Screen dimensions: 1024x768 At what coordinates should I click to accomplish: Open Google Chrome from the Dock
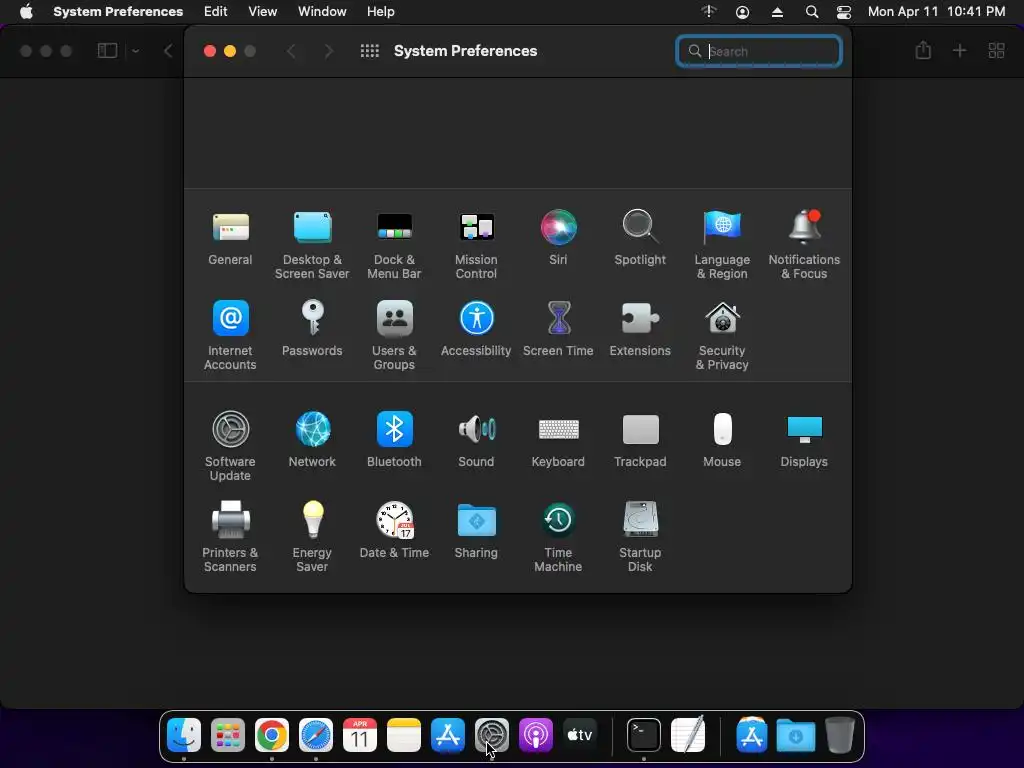[272, 735]
